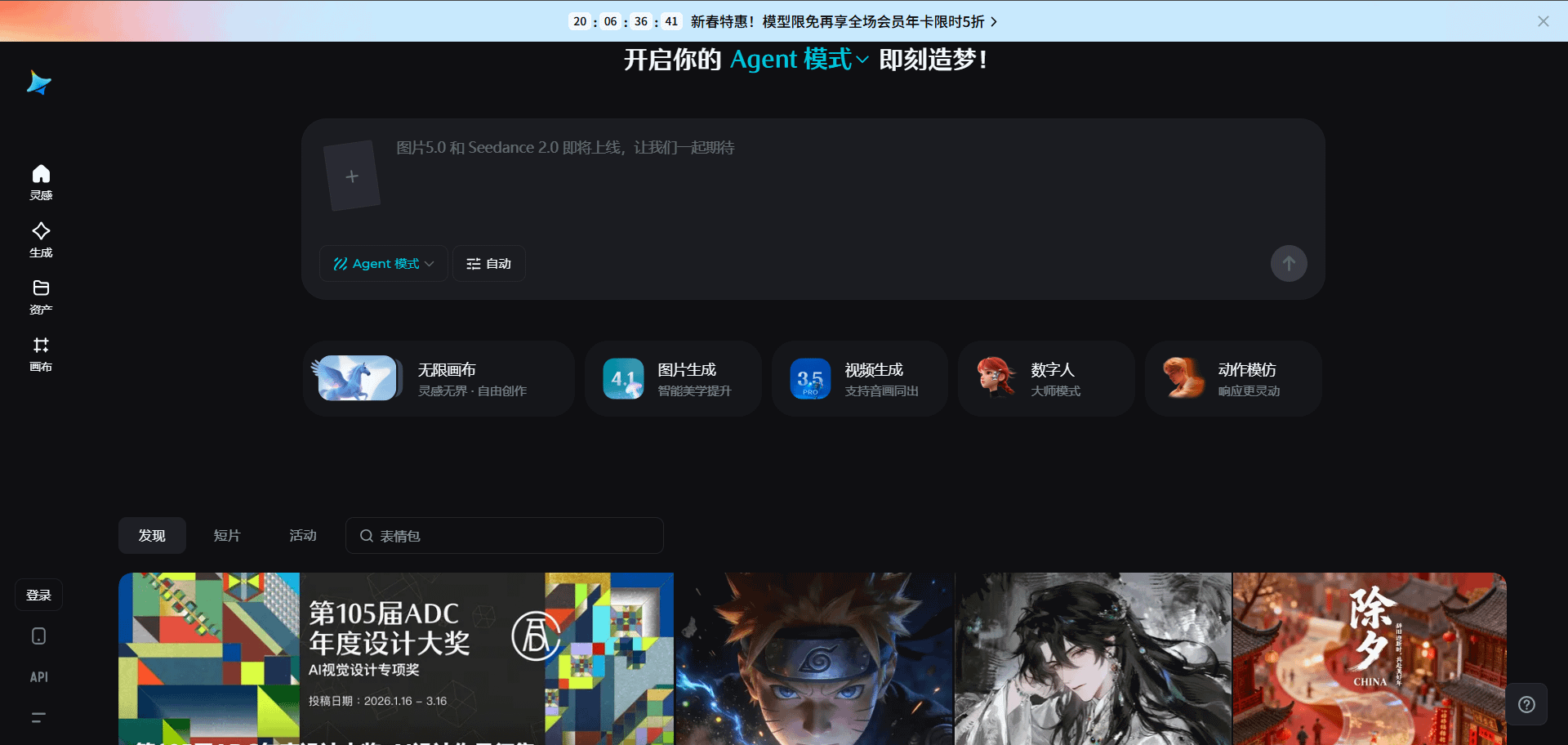This screenshot has height=745, width=1568.
Task: Expand the Agent 模式 heading chevron
Action: (x=862, y=60)
